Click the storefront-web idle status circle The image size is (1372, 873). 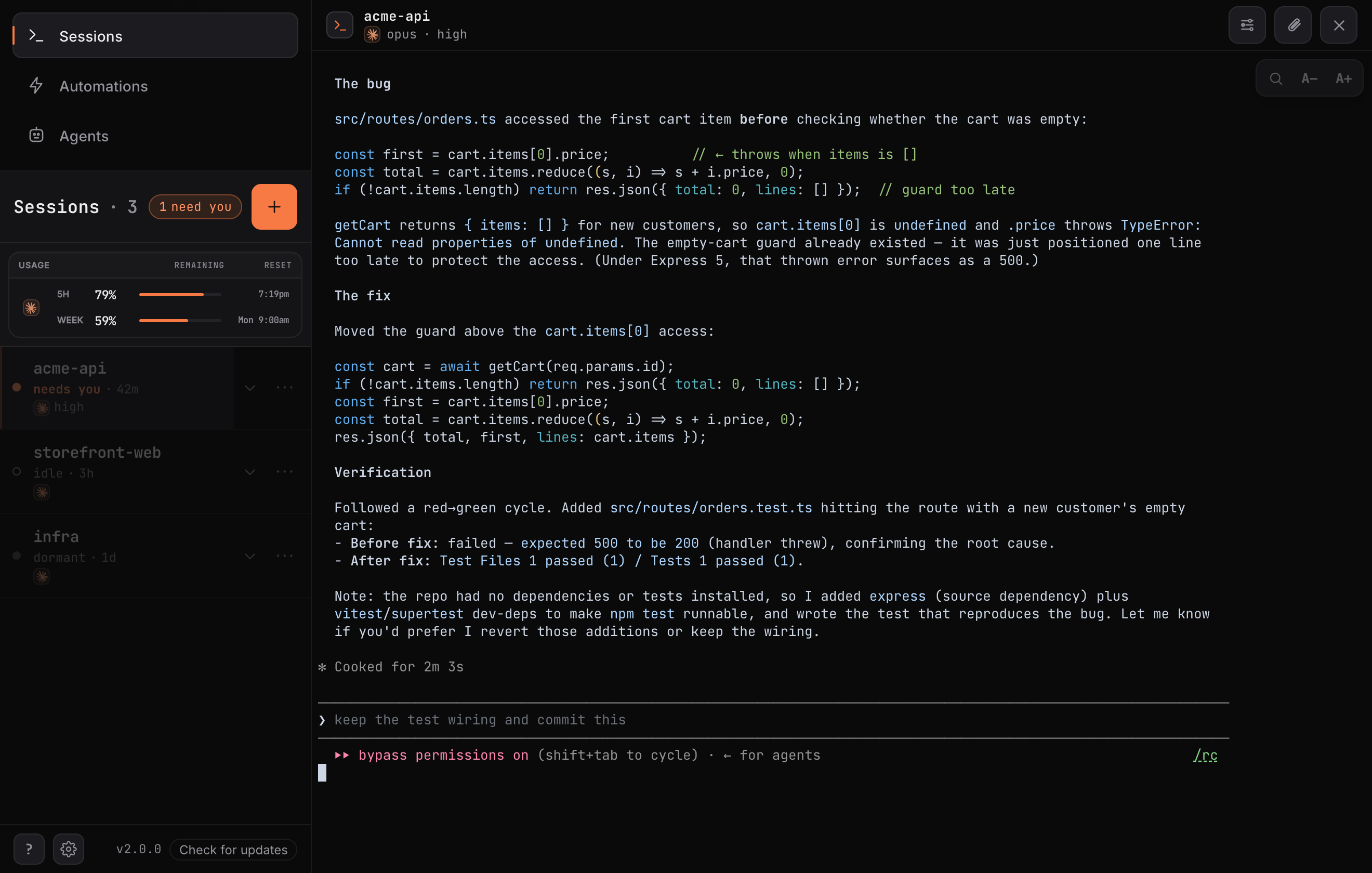point(17,471)
